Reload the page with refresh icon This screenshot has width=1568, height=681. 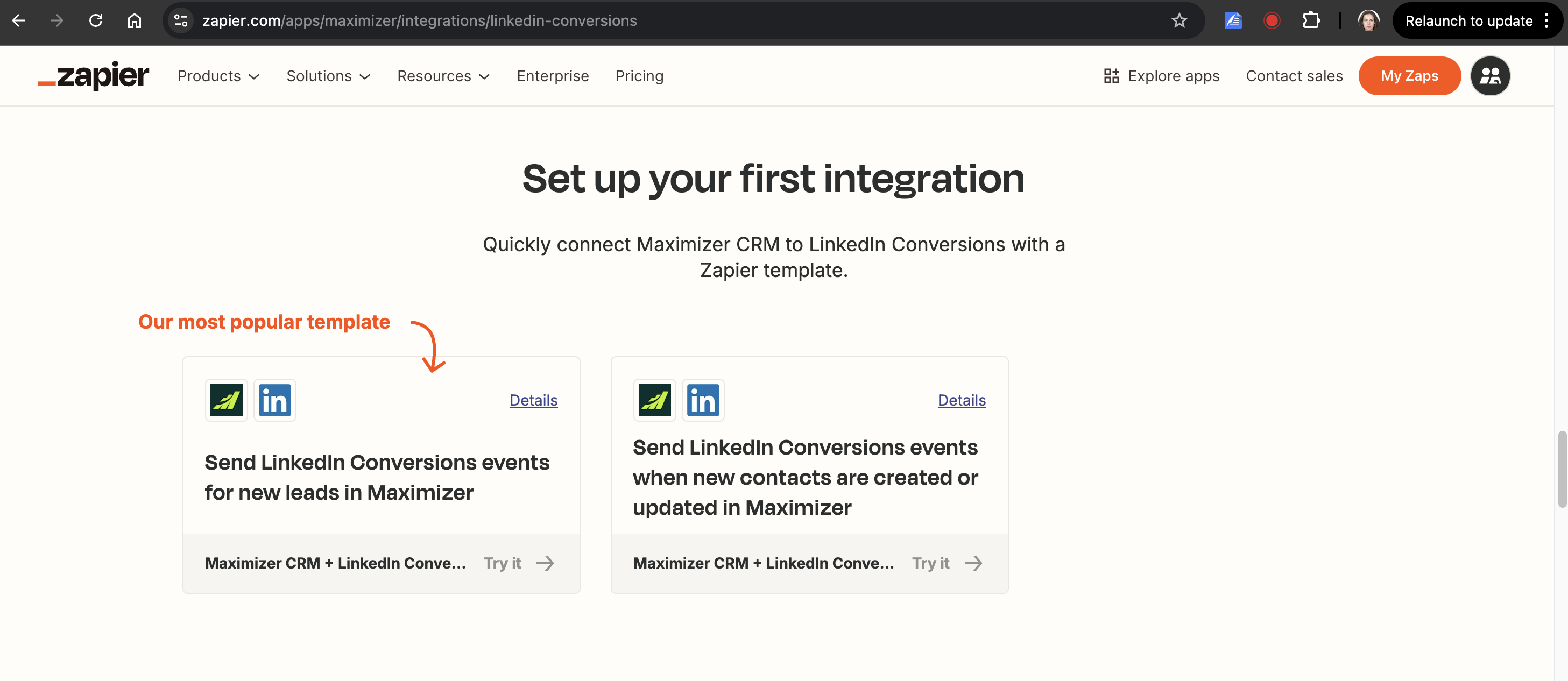pos(96,20)
